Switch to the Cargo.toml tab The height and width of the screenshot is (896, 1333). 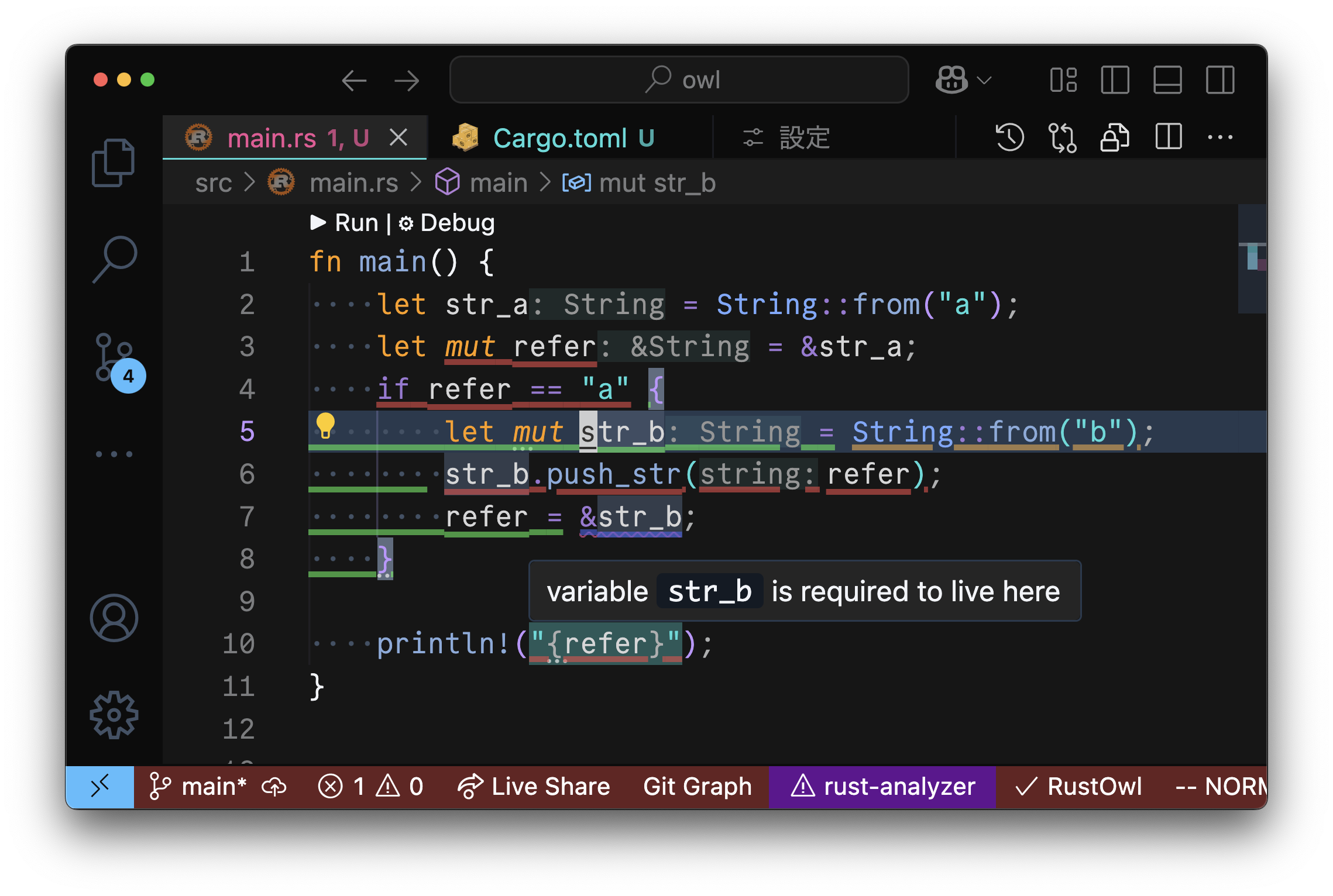pos(559,139)
